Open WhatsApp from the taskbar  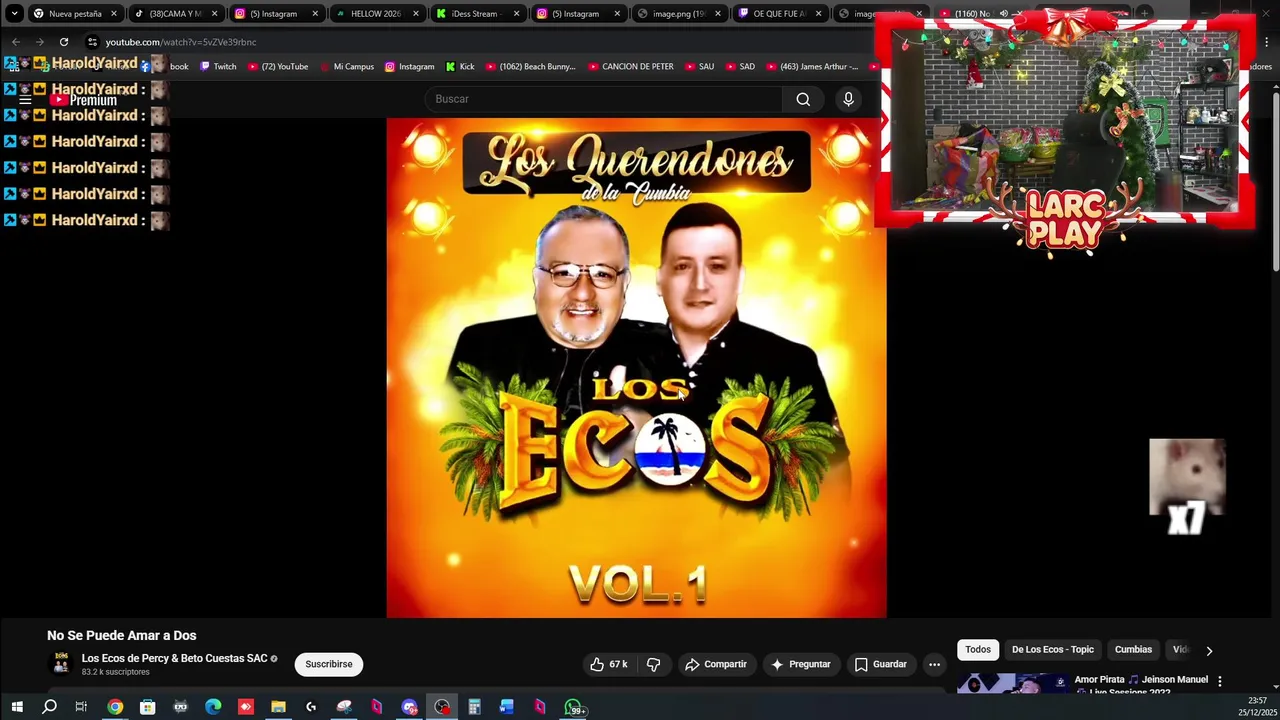(574, 707)
